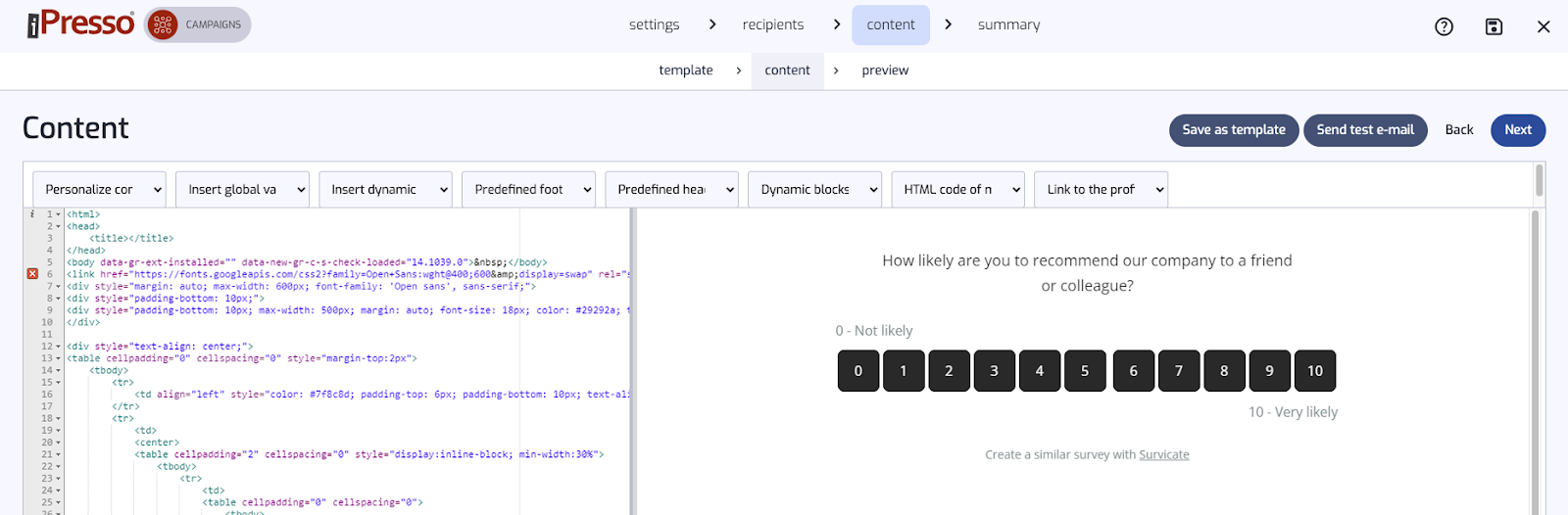Screen dimensions: 1568x515
Task: Click the Next button
Action: click(1518, 130)
